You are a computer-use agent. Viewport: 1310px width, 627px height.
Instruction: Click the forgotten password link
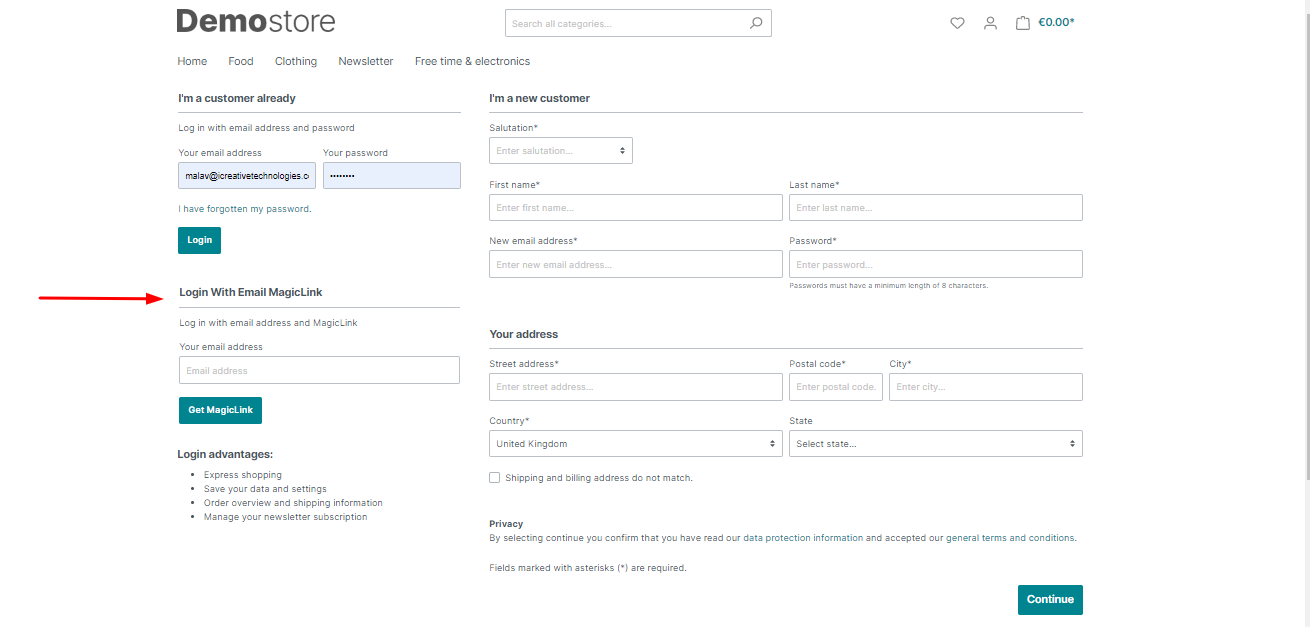click(x=245, y=209)
